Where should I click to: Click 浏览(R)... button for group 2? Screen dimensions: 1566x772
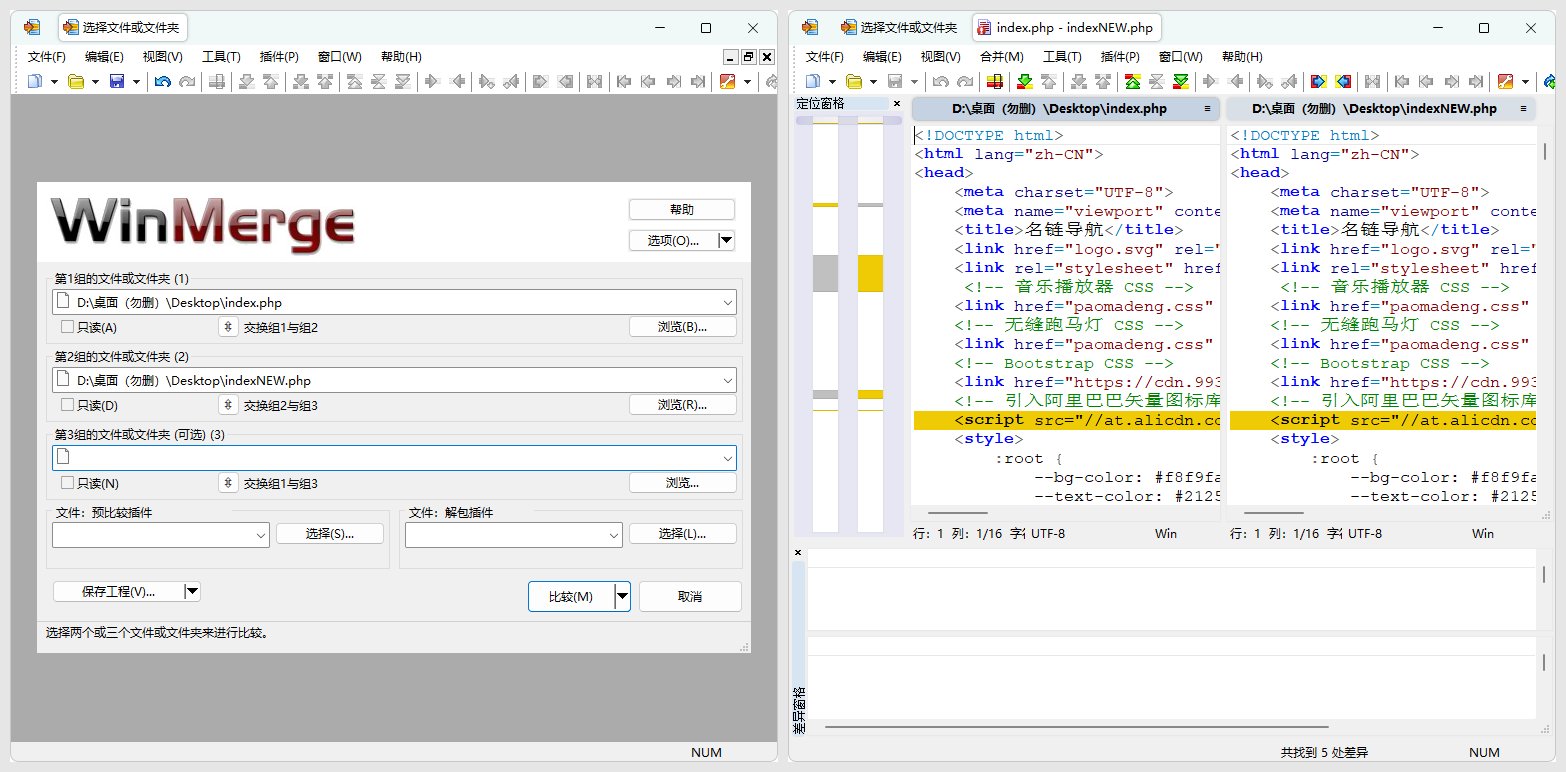point(682,405)
